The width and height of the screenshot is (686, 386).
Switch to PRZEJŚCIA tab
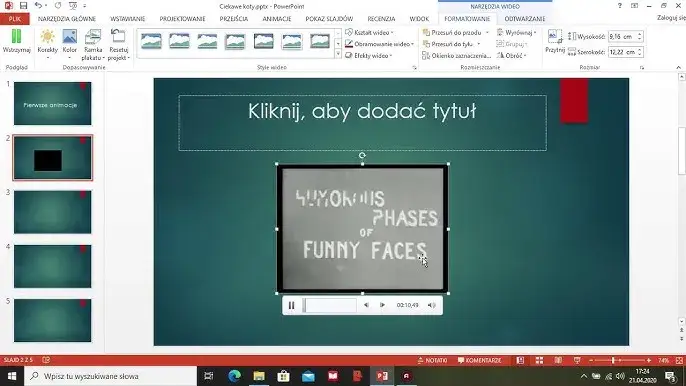pos(234,19)
